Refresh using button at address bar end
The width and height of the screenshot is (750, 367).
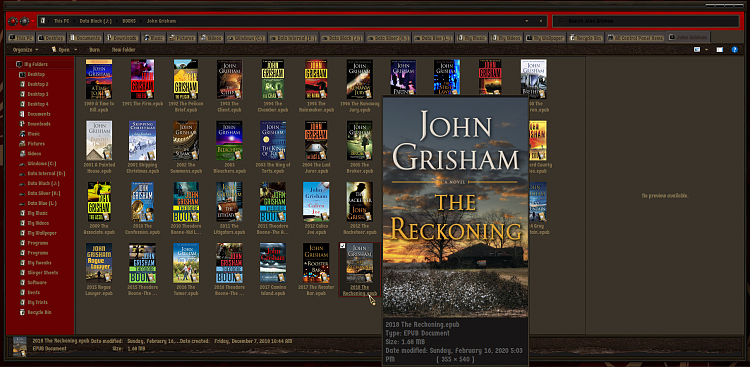pos(541,21)
